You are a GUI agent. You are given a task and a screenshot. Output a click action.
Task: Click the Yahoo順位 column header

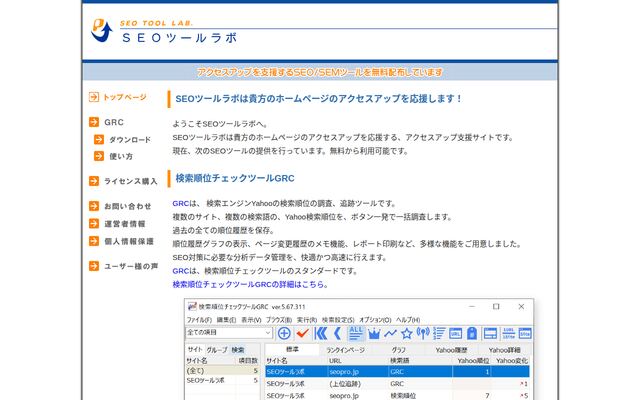point(472,361)
